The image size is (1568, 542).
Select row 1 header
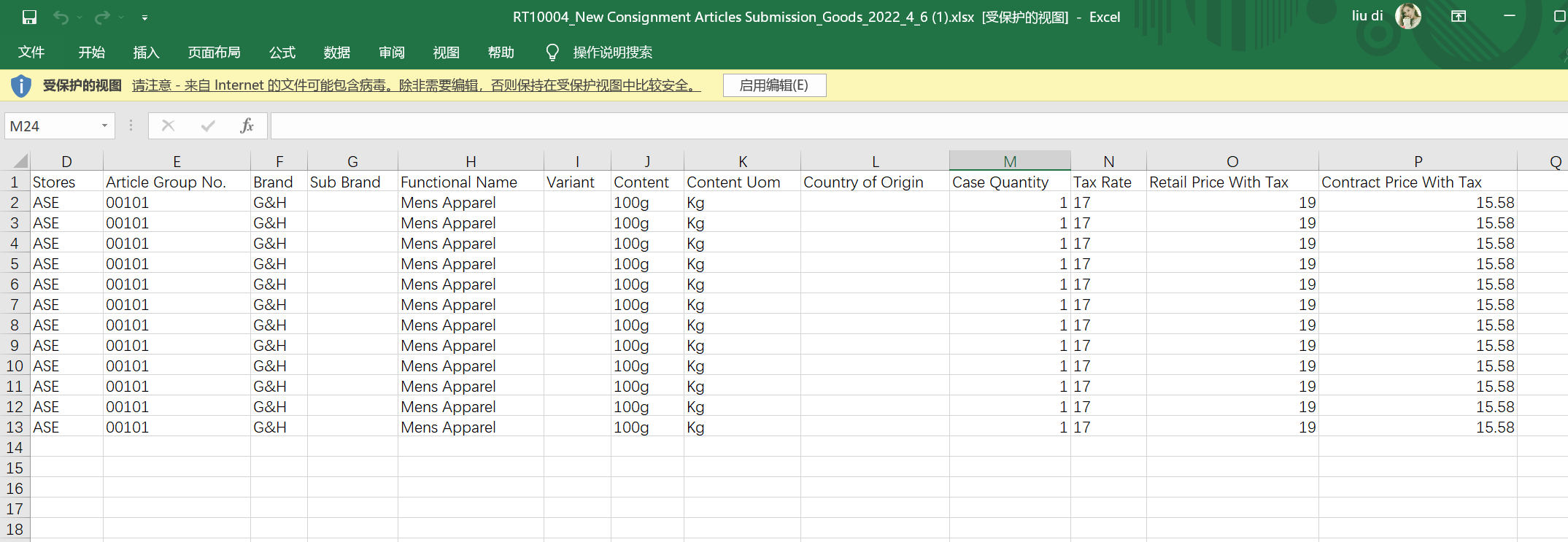point(15,182)
